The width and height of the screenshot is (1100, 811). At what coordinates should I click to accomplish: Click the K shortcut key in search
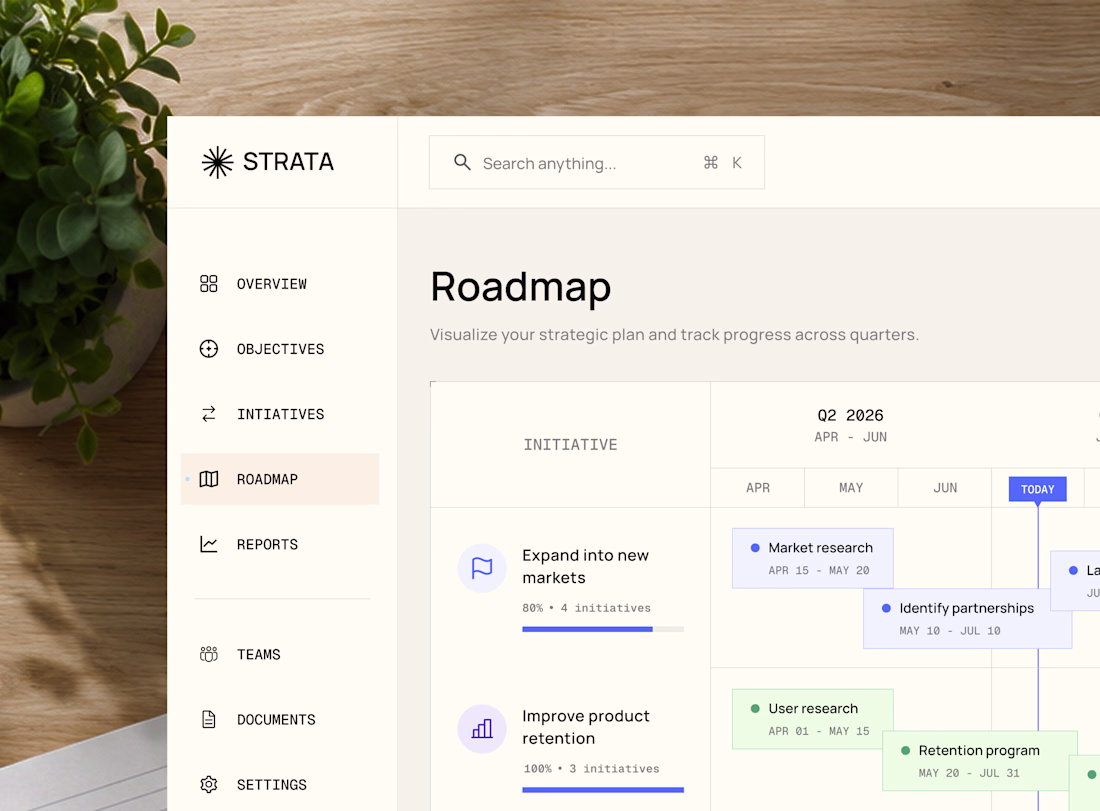[737, 163]
